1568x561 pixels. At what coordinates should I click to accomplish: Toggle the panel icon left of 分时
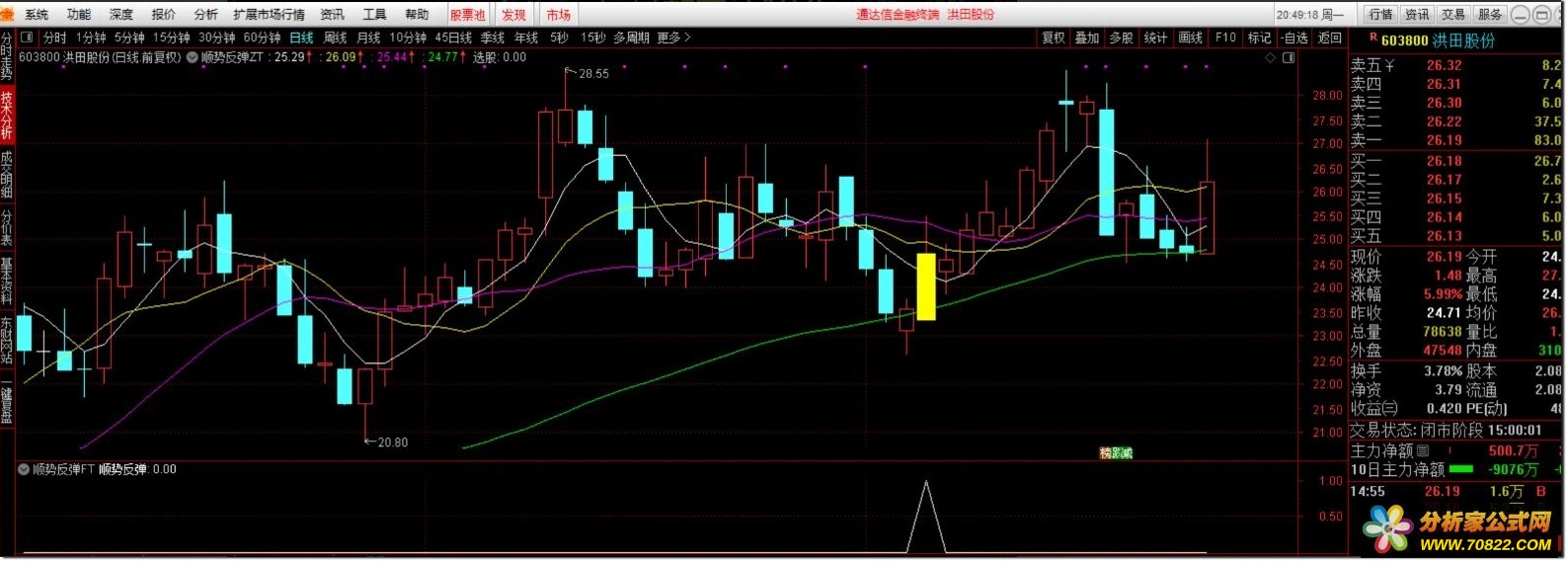[27, 38]
